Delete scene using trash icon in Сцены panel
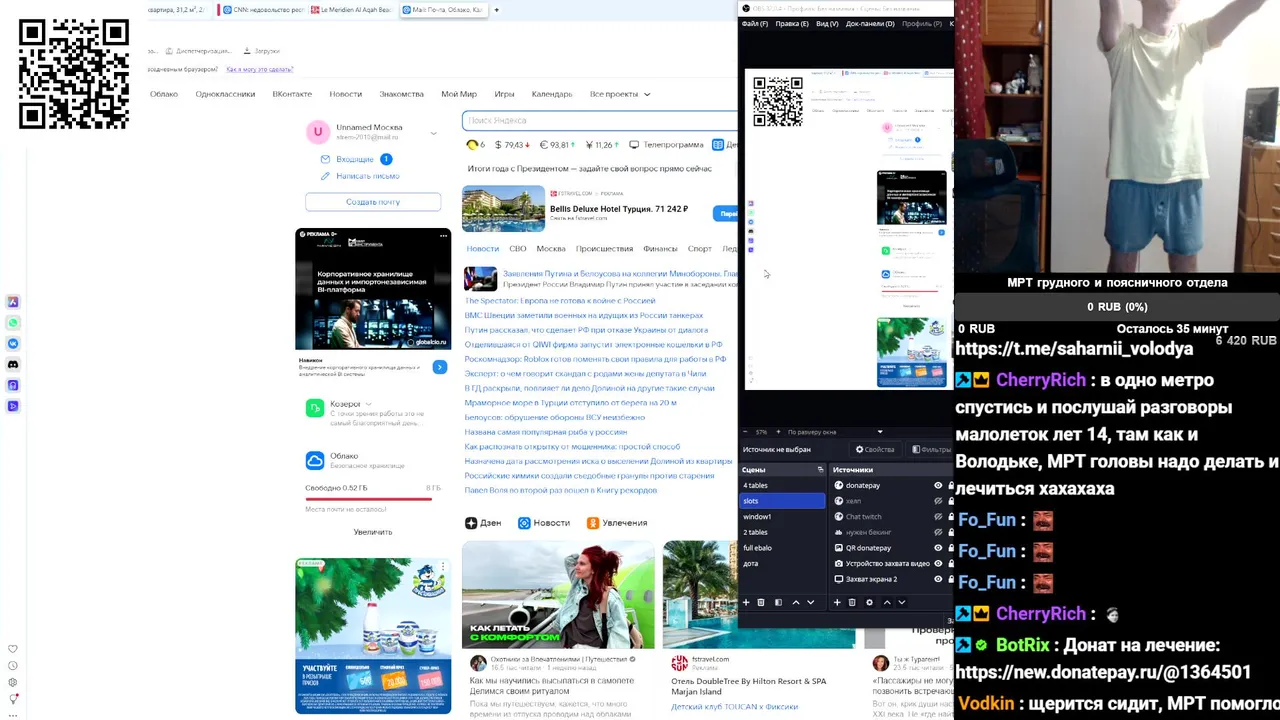 click(761, 602)
